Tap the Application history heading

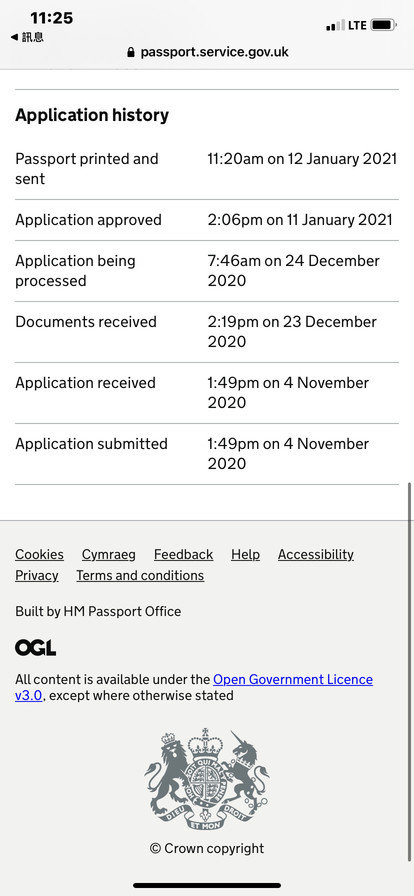92,115
